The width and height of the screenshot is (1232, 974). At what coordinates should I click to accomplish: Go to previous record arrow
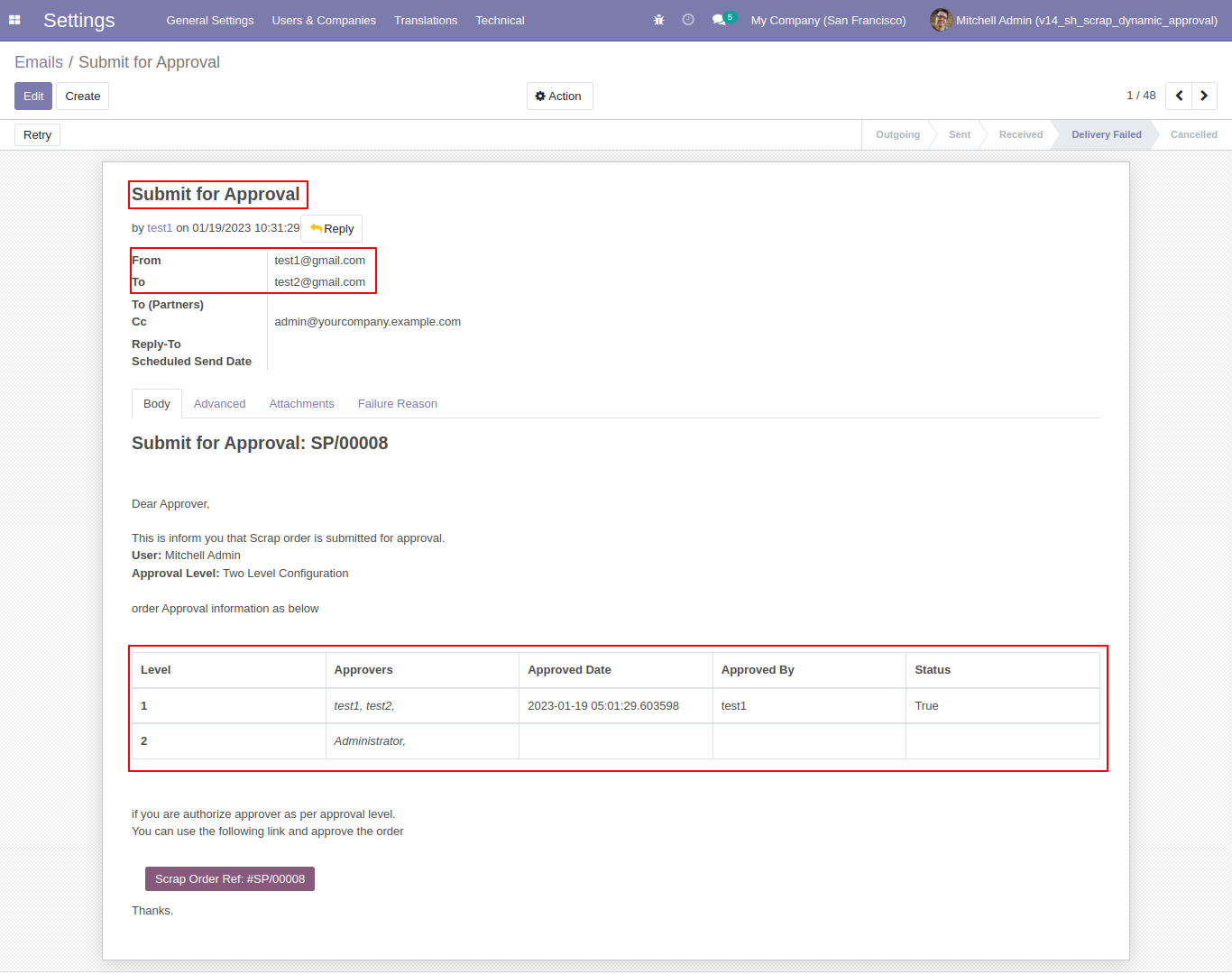[x=1179, y=96]
